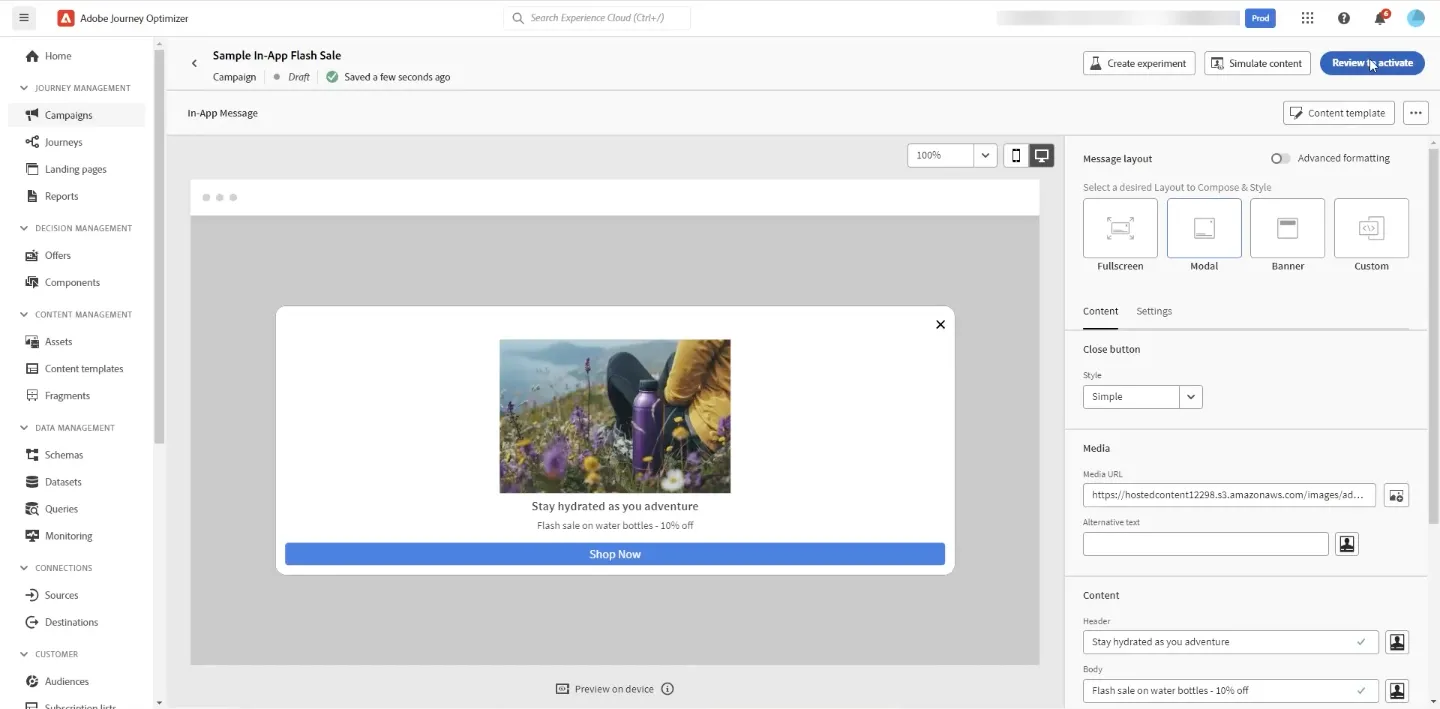The image size is (1440, 709).
Task: Click Review to activate button
Action: click(1372, 63)
